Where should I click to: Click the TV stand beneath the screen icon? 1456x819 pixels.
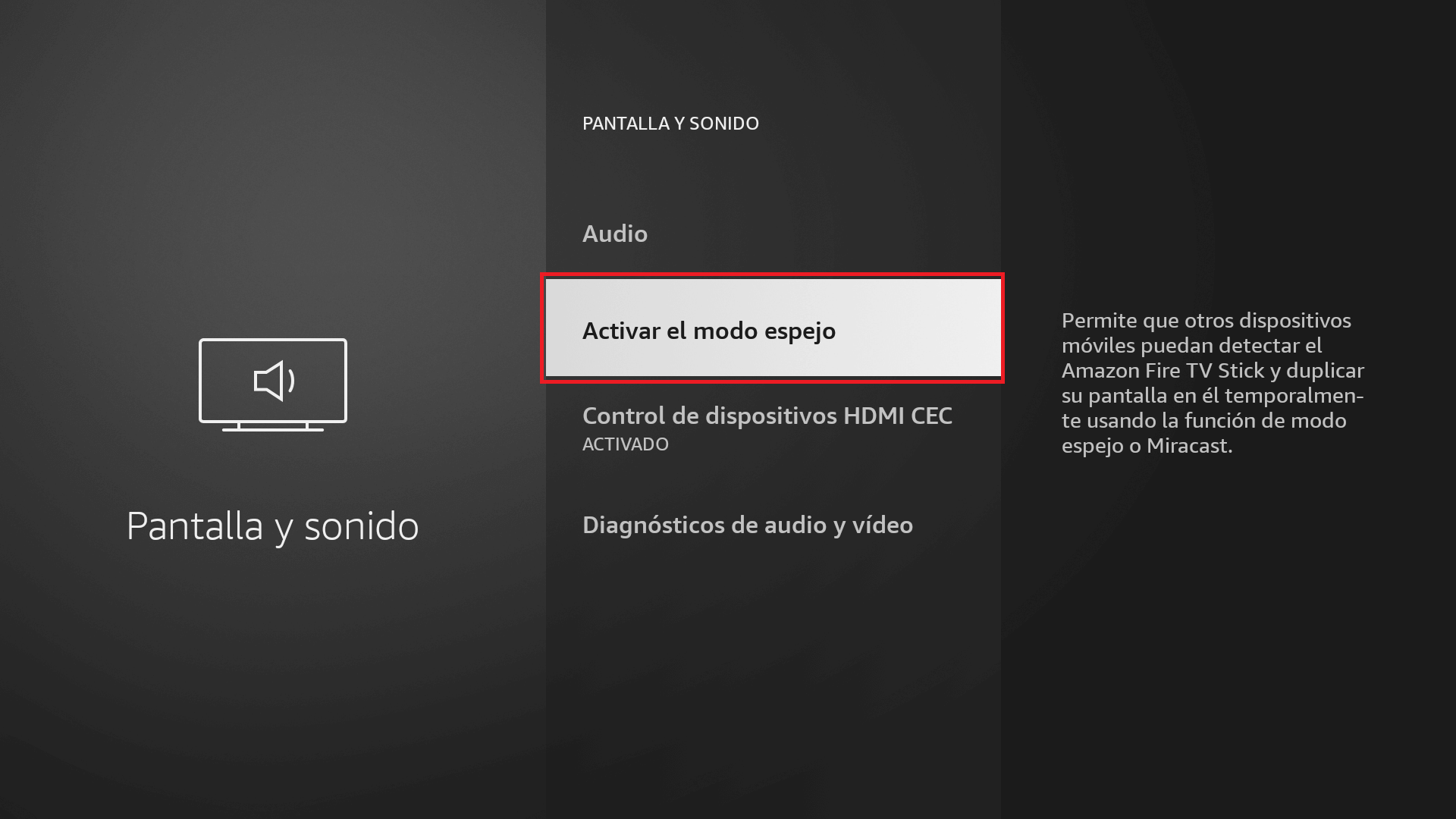pos(273,427)
